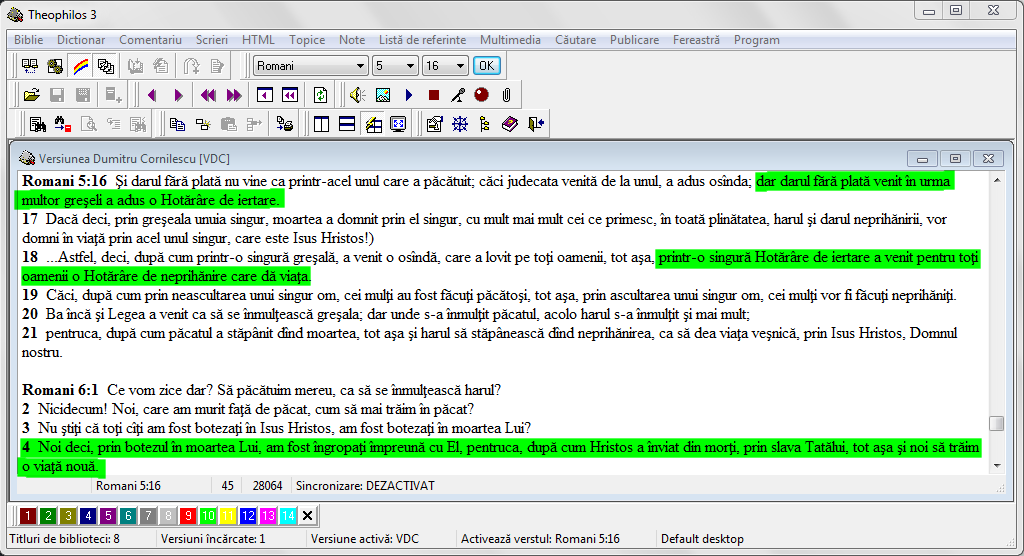
Task: Open the Topice menu
Action: [x=307, y=40]
